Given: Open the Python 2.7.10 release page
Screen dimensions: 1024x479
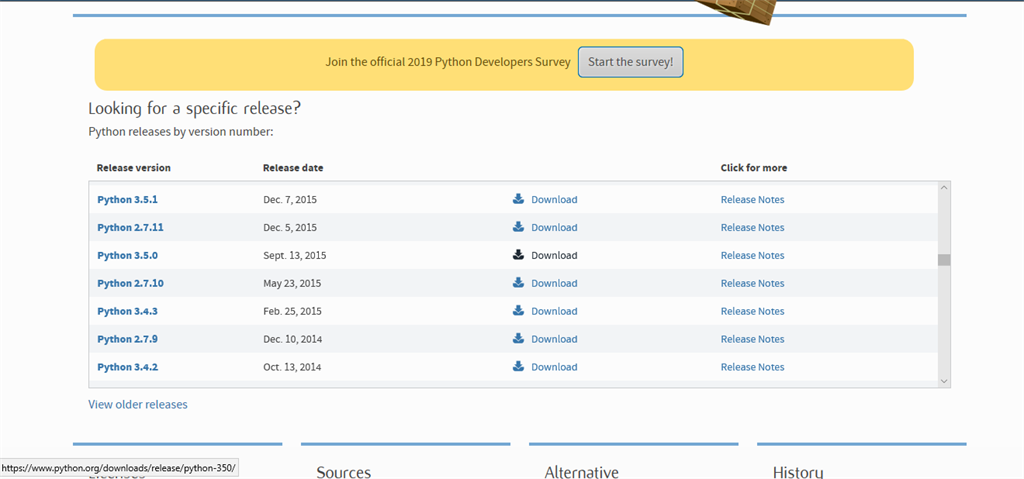Looking at the screenshot, I should click(x=130, y=284).
